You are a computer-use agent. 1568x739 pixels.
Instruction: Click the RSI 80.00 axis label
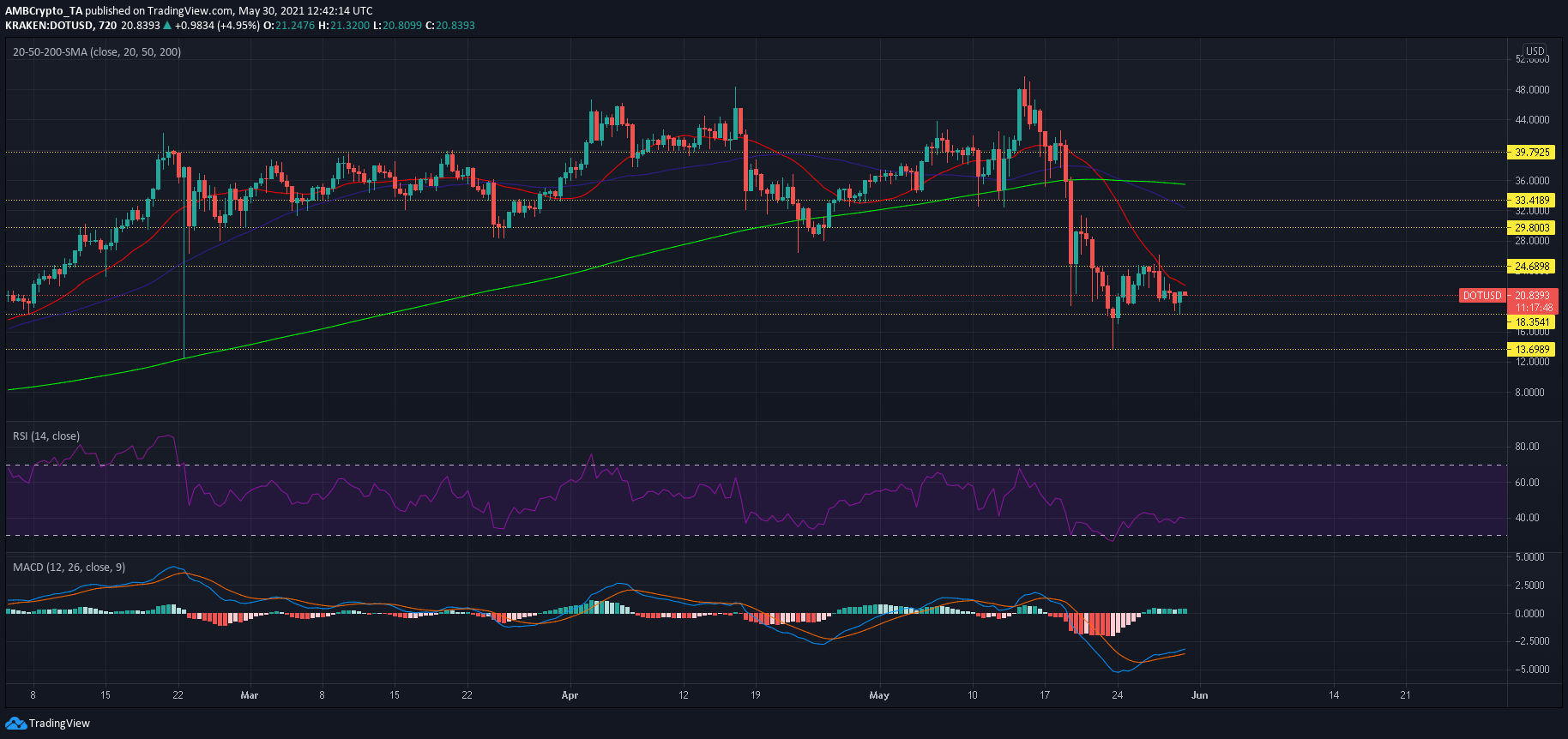coord(1527,447)
